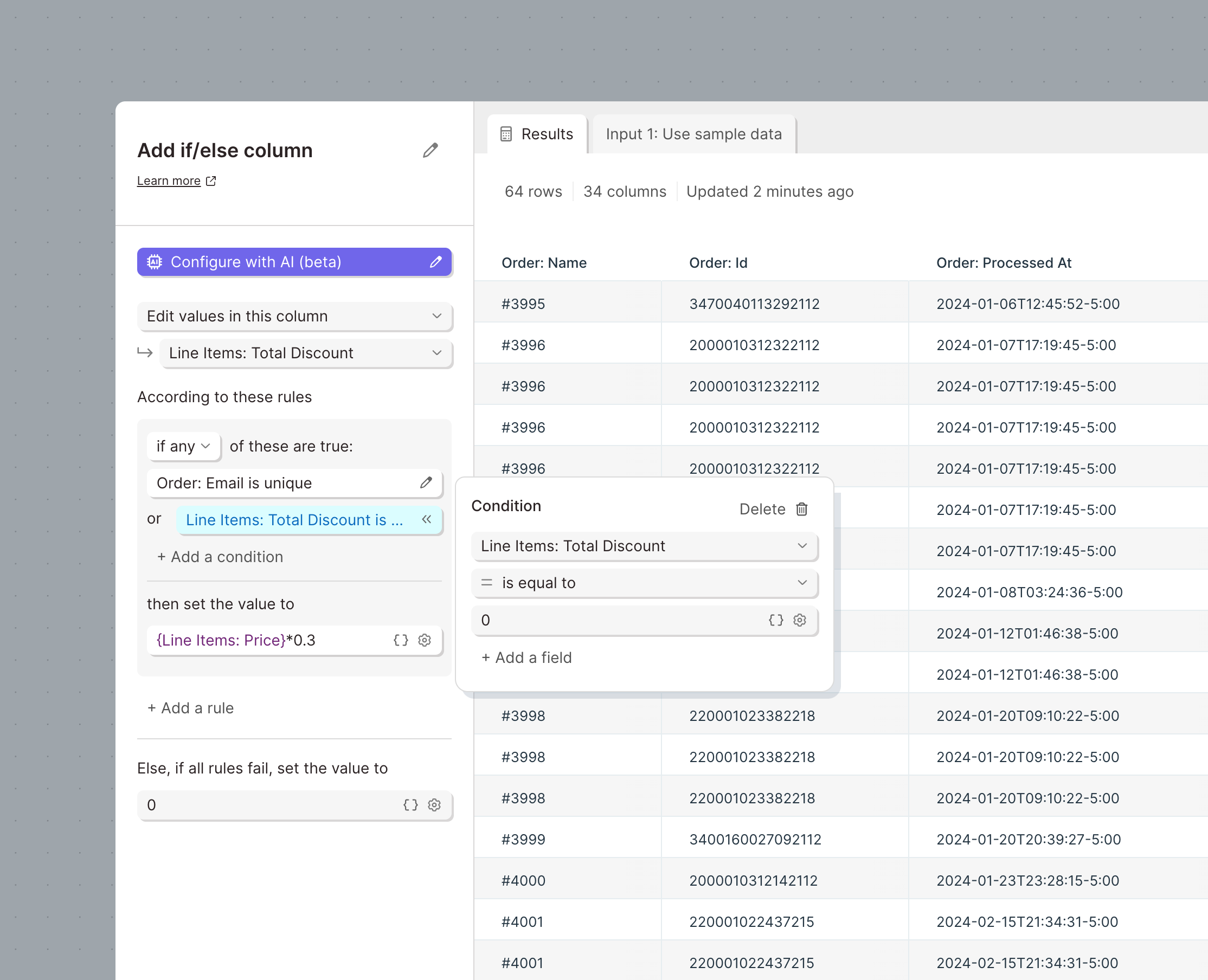Image resolution: width=1208 pixels, height=980 pixels.
Task: Edit the Order: Email is unique condition
Action: point(426,482)
